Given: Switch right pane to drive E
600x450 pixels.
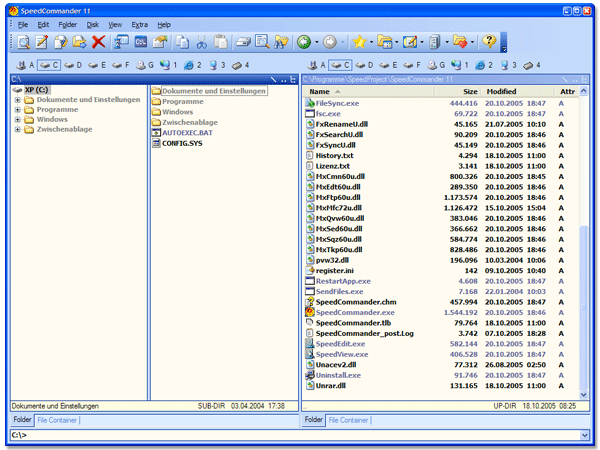Looking at the screenshot, I should [x=388, y=65].
